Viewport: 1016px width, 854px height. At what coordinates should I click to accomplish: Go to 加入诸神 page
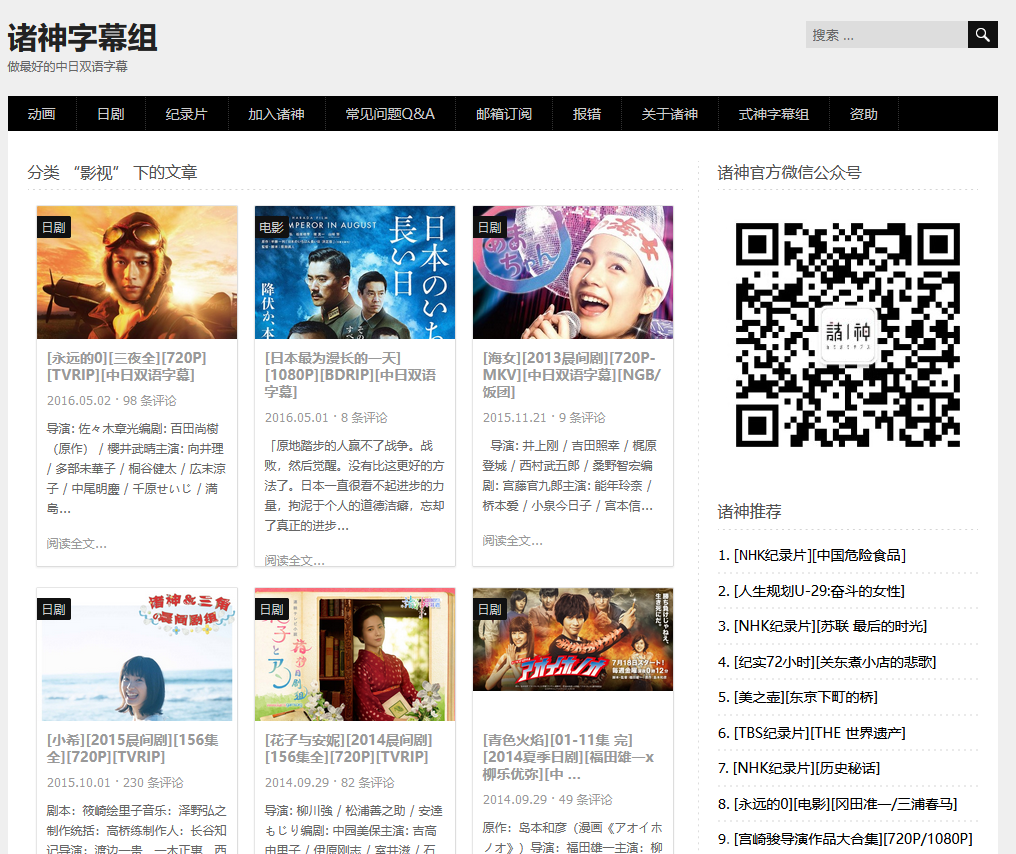(276, 114)
